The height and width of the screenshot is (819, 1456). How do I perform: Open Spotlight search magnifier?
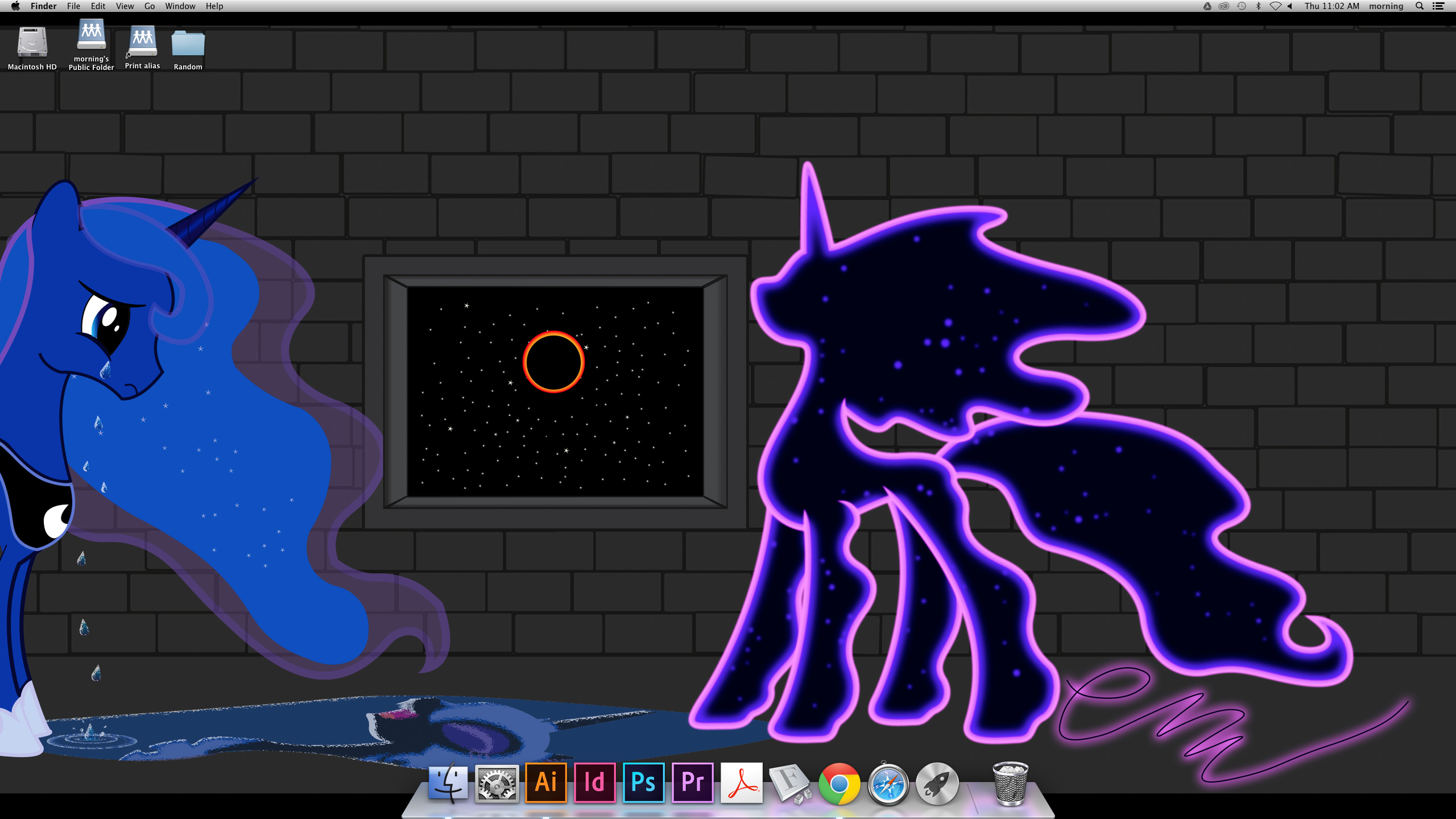(x=1420, y=6)
